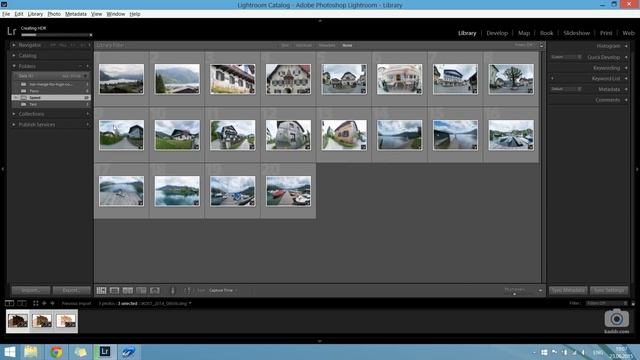Click the plus icon on Publish Services
This screenshot has width=640, height=360.
pos(87,124)
